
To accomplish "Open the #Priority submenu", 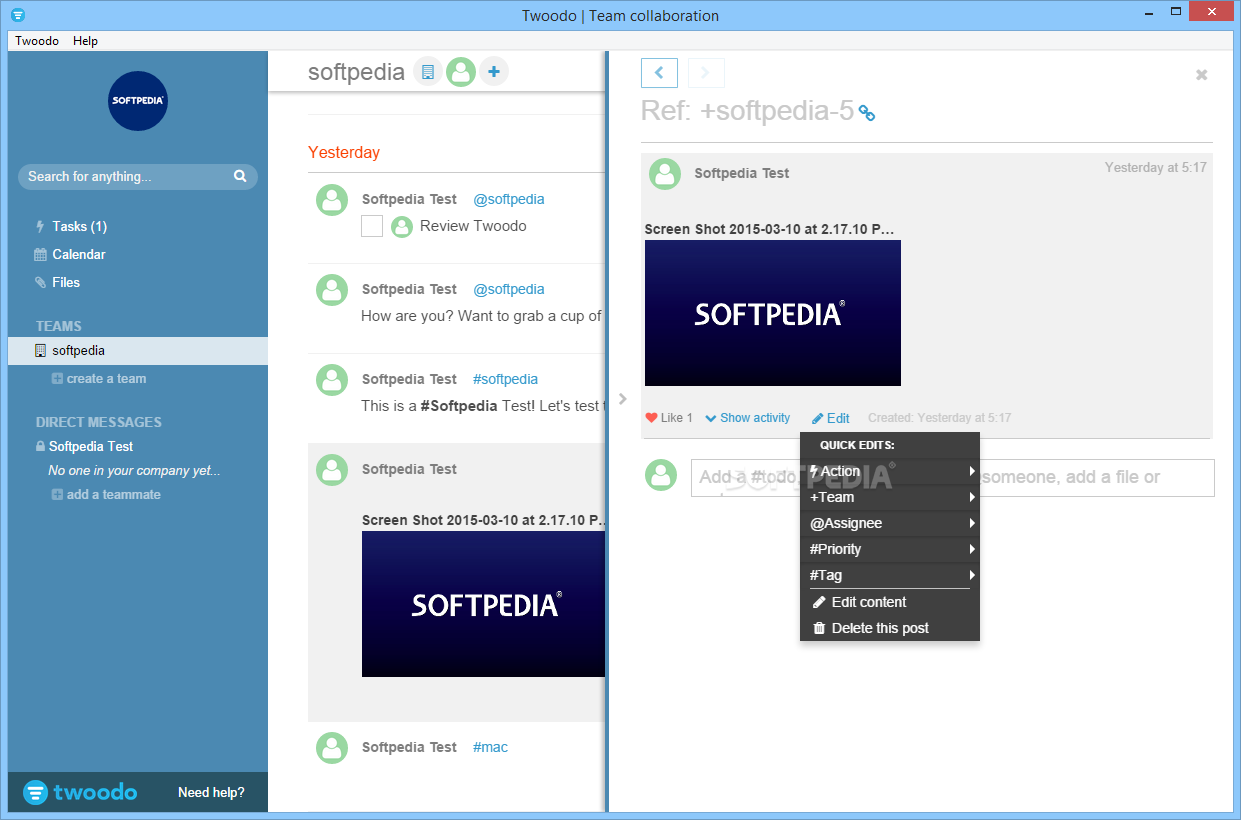I will click(890, 549).
